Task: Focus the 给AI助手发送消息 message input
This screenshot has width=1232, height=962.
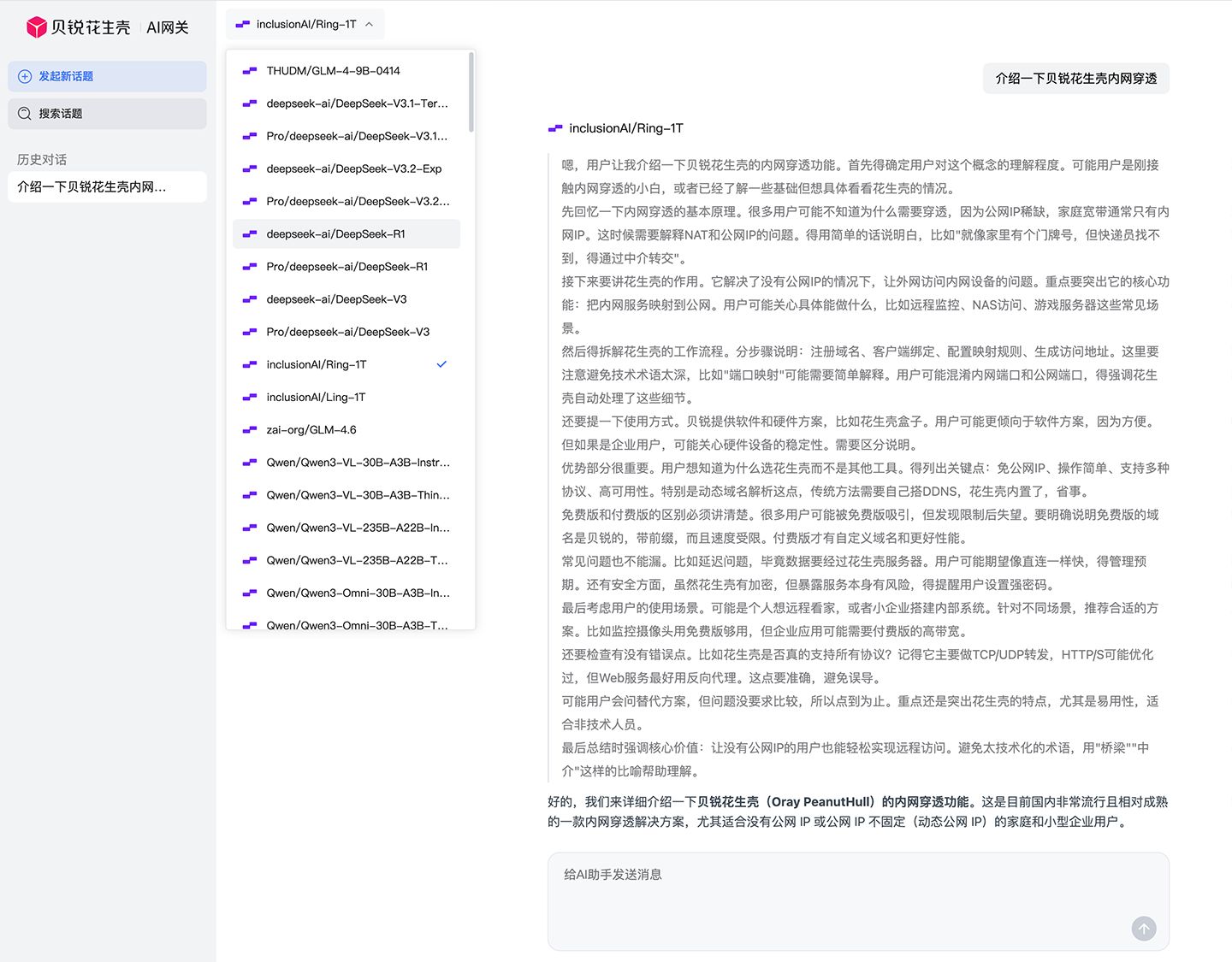Action: click(x=858, y=901)
